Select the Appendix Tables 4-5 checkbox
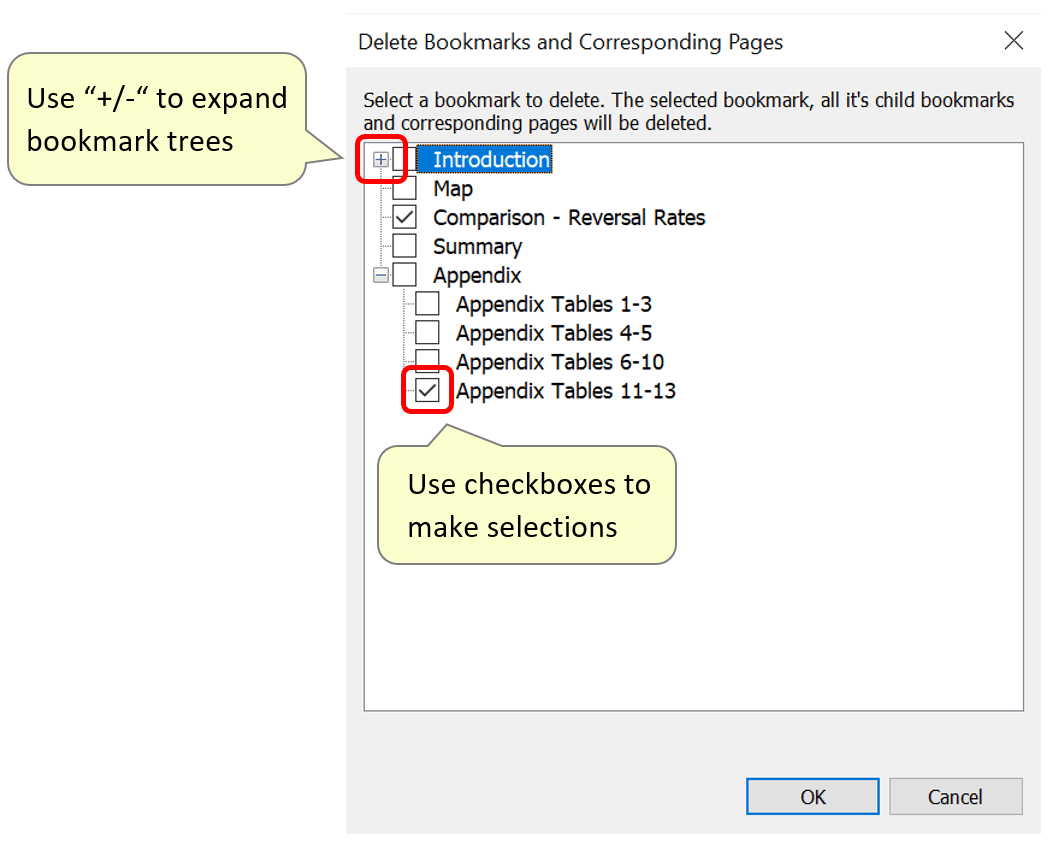 427,332
